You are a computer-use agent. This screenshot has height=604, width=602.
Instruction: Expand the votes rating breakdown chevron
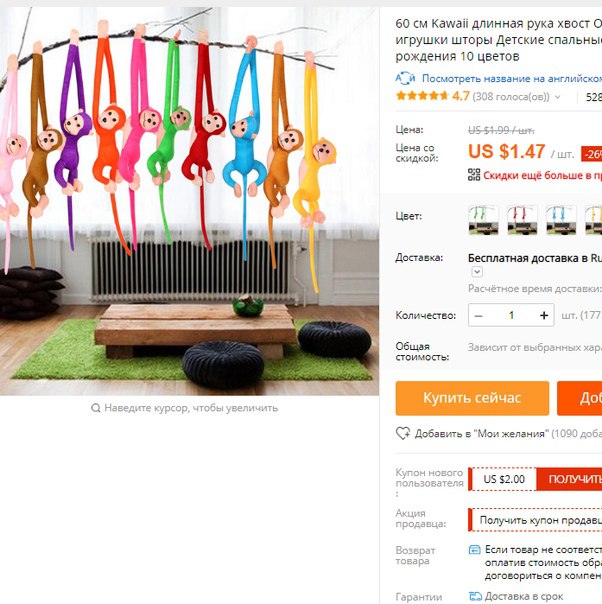click(x=557, y=97)
